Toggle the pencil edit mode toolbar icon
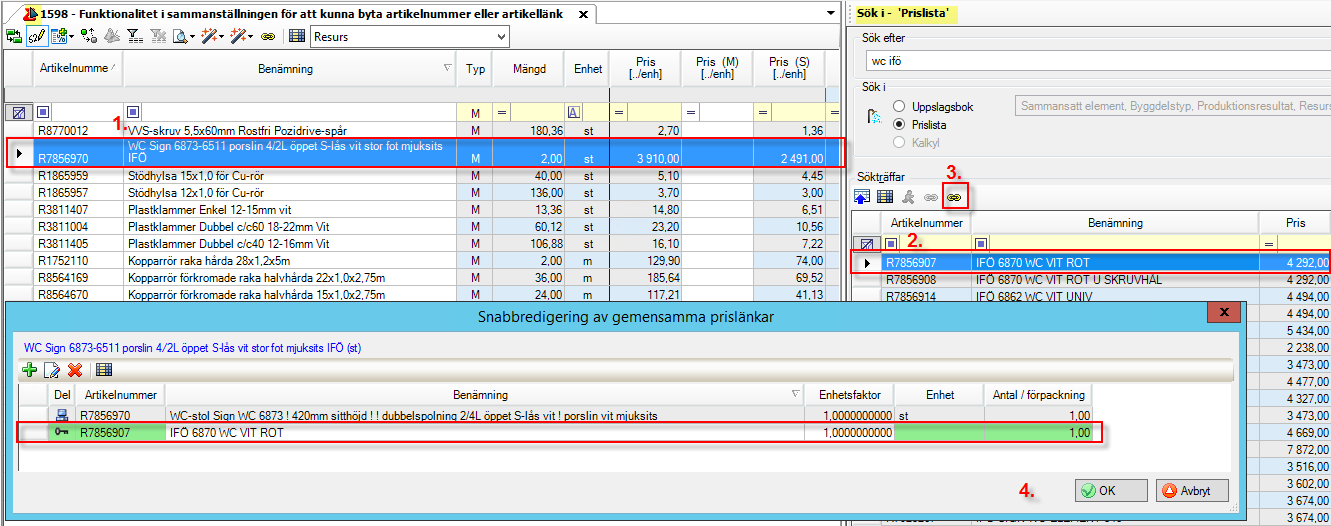 [x=36, y=37]
